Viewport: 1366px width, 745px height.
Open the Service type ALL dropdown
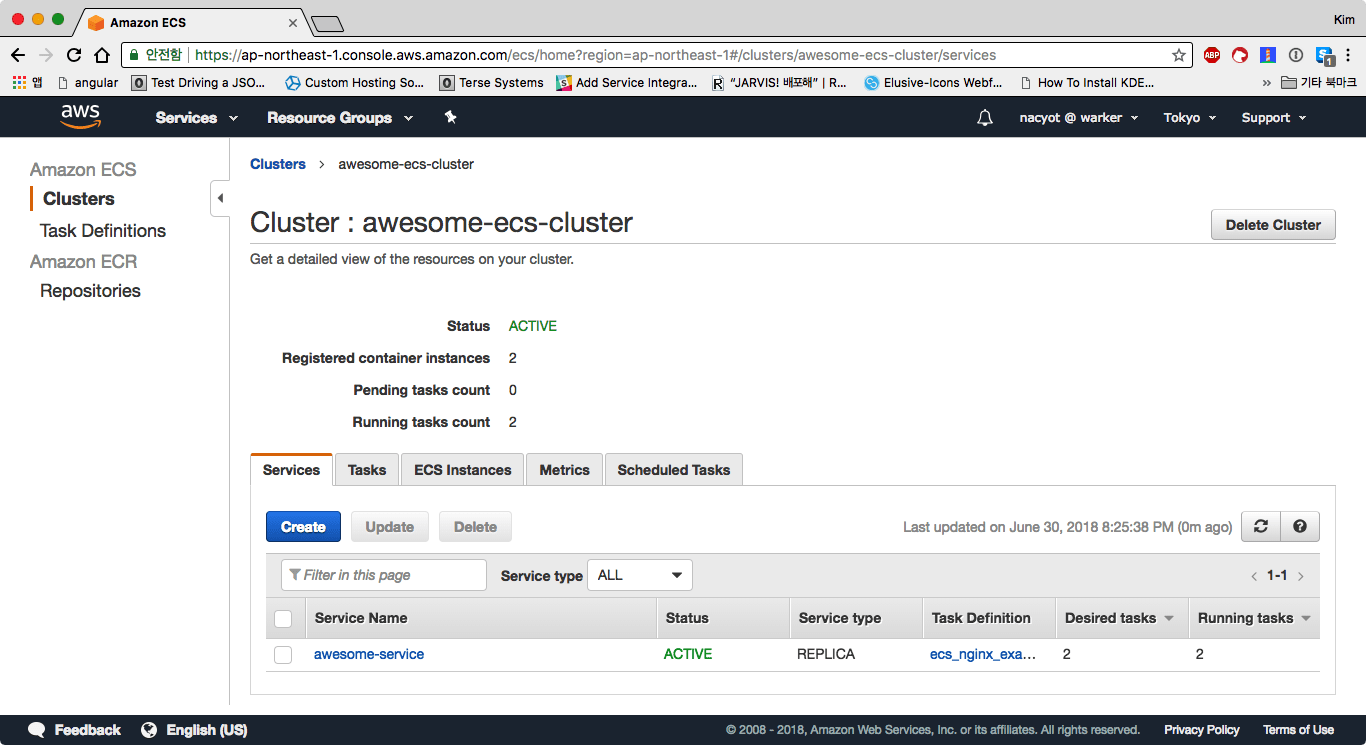click(x=639, y=575)
